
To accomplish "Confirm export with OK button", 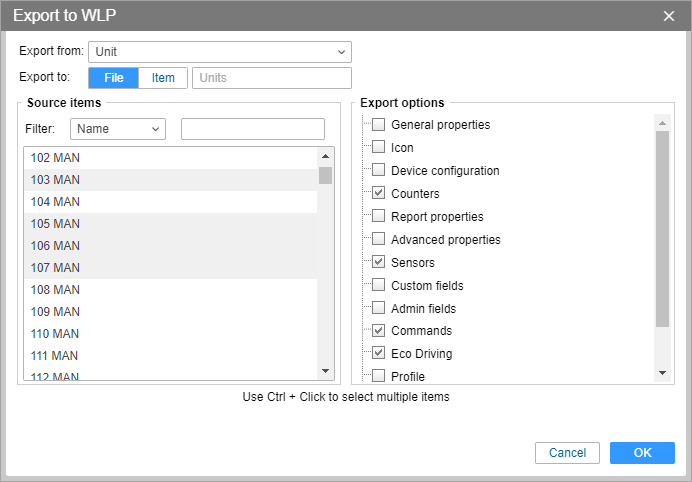I will click(x=642, y=452).
